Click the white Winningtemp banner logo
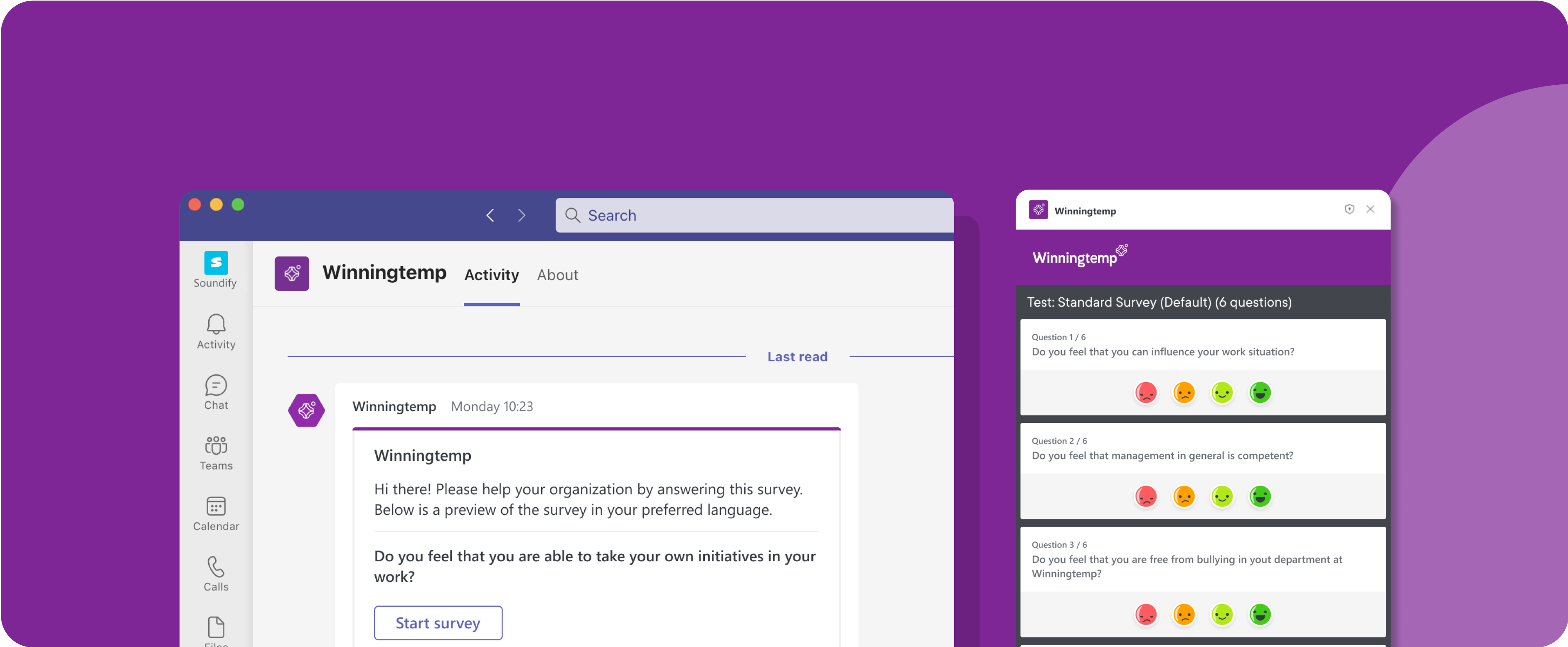Image resolution: width=1568 pixels, height=647 pixels. [1080, 256]
